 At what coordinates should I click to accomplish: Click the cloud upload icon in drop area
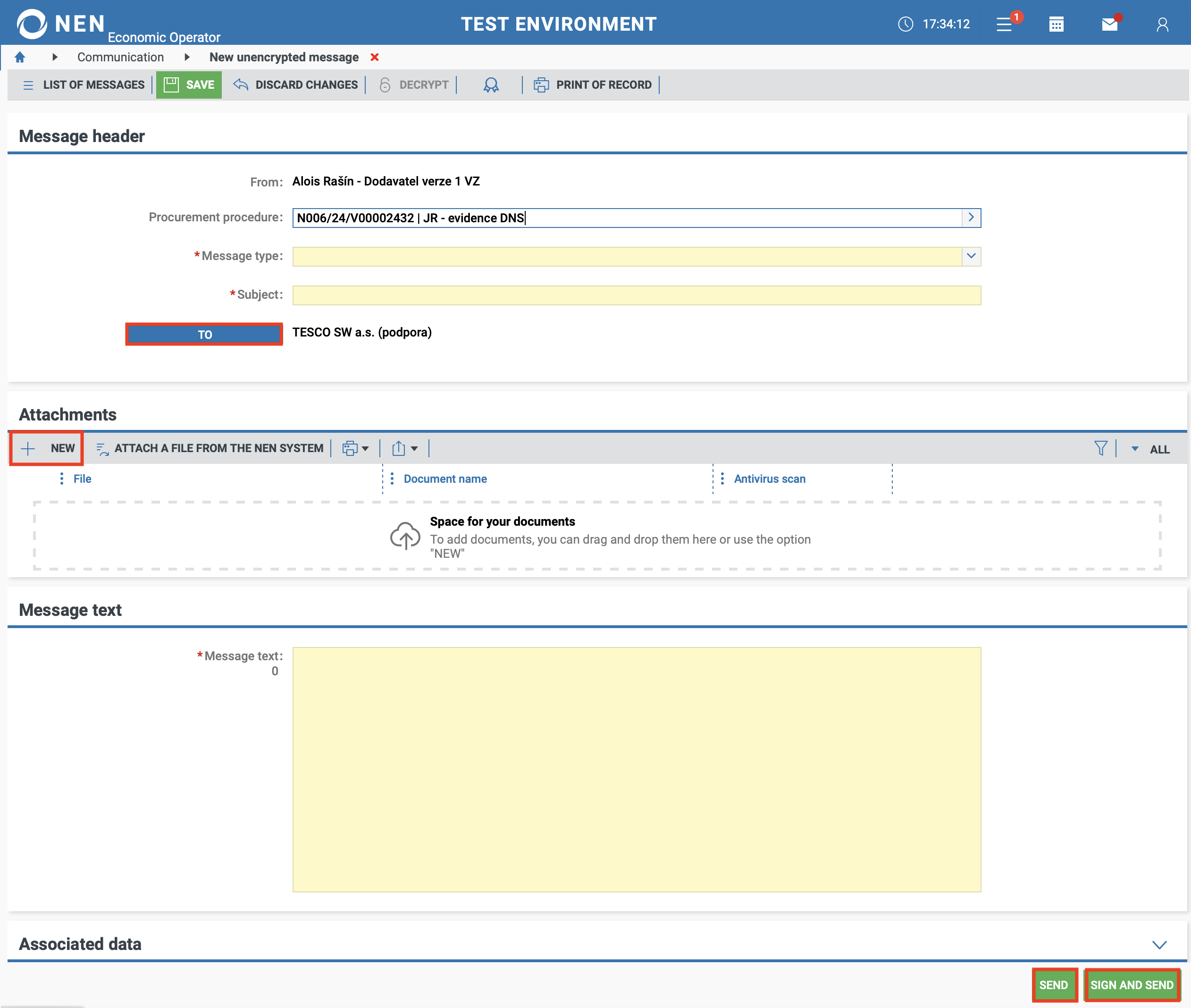click(405, 536)
